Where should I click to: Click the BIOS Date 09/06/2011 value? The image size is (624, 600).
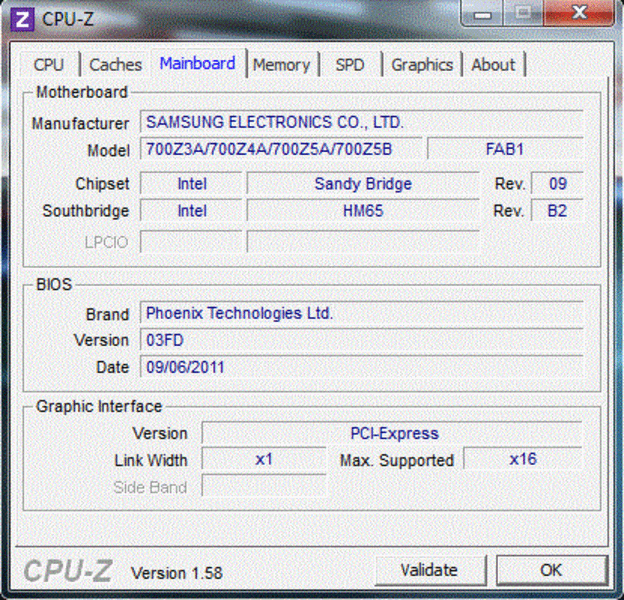pos(361,367)
